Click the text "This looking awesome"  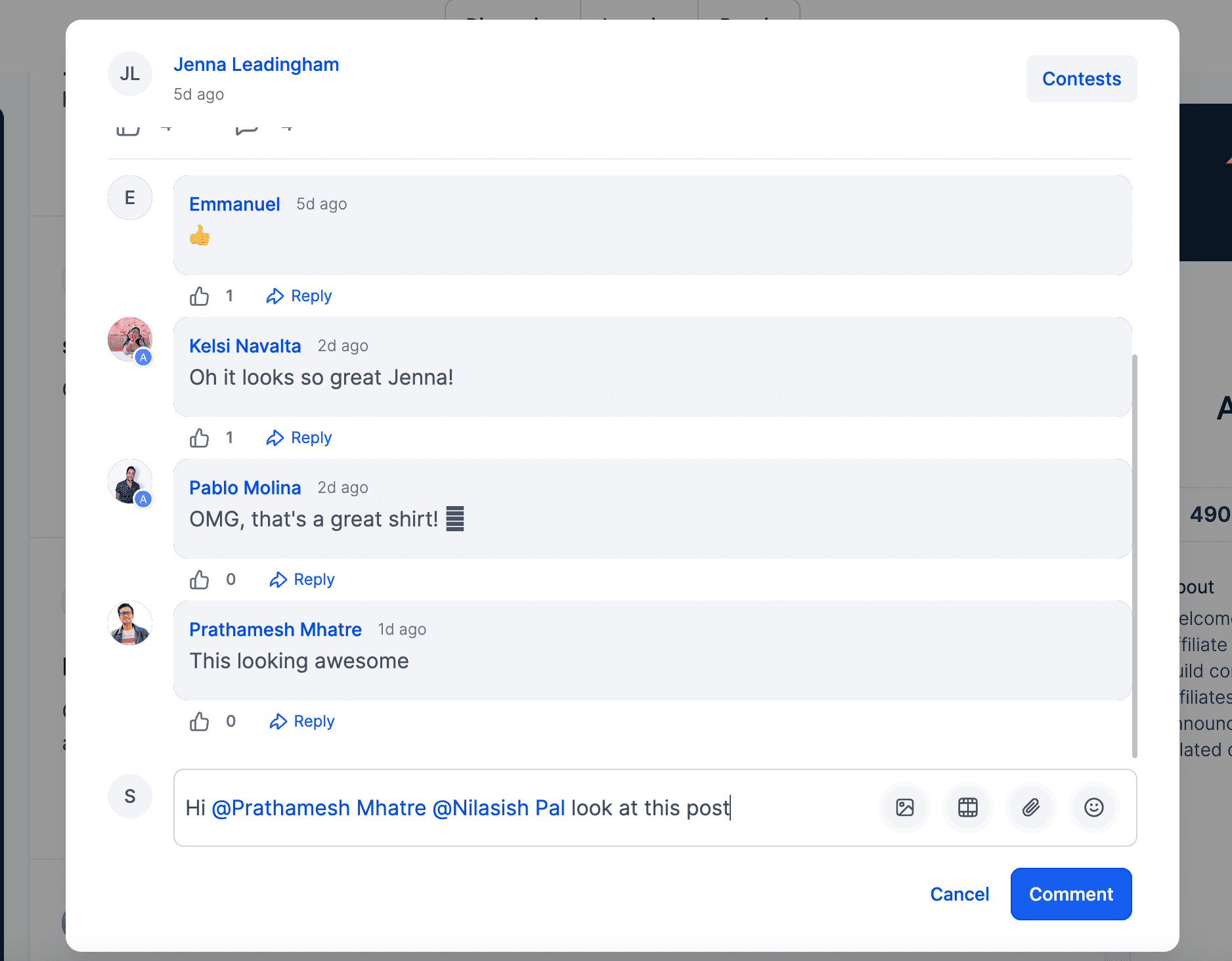[x=299, y=661]
